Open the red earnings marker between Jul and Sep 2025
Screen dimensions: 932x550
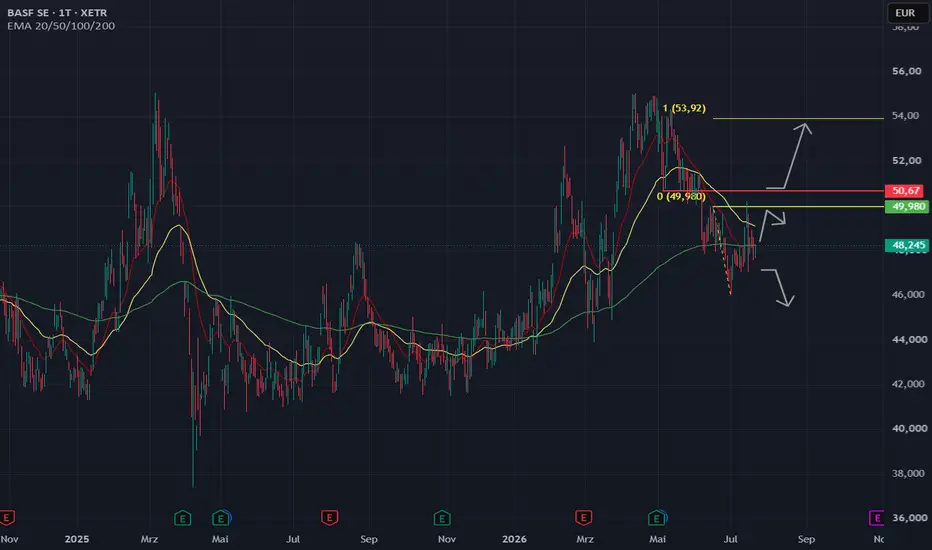(x=329, y=518)
